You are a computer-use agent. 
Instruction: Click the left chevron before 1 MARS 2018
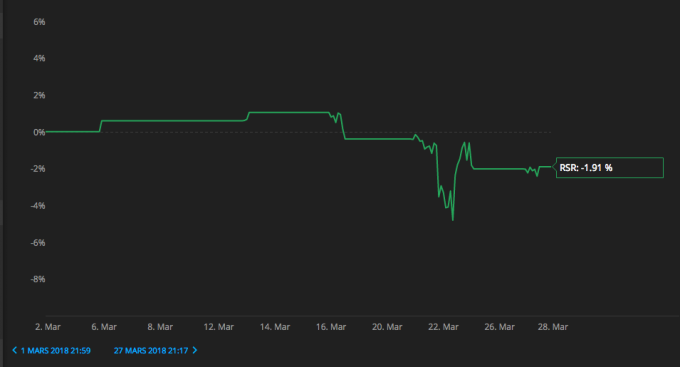14,350
